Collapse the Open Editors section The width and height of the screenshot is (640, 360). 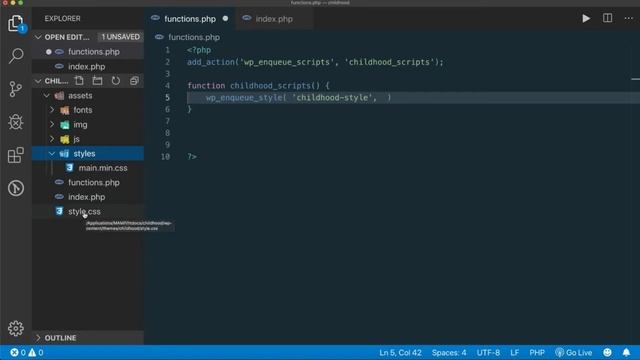click(38, 37)
